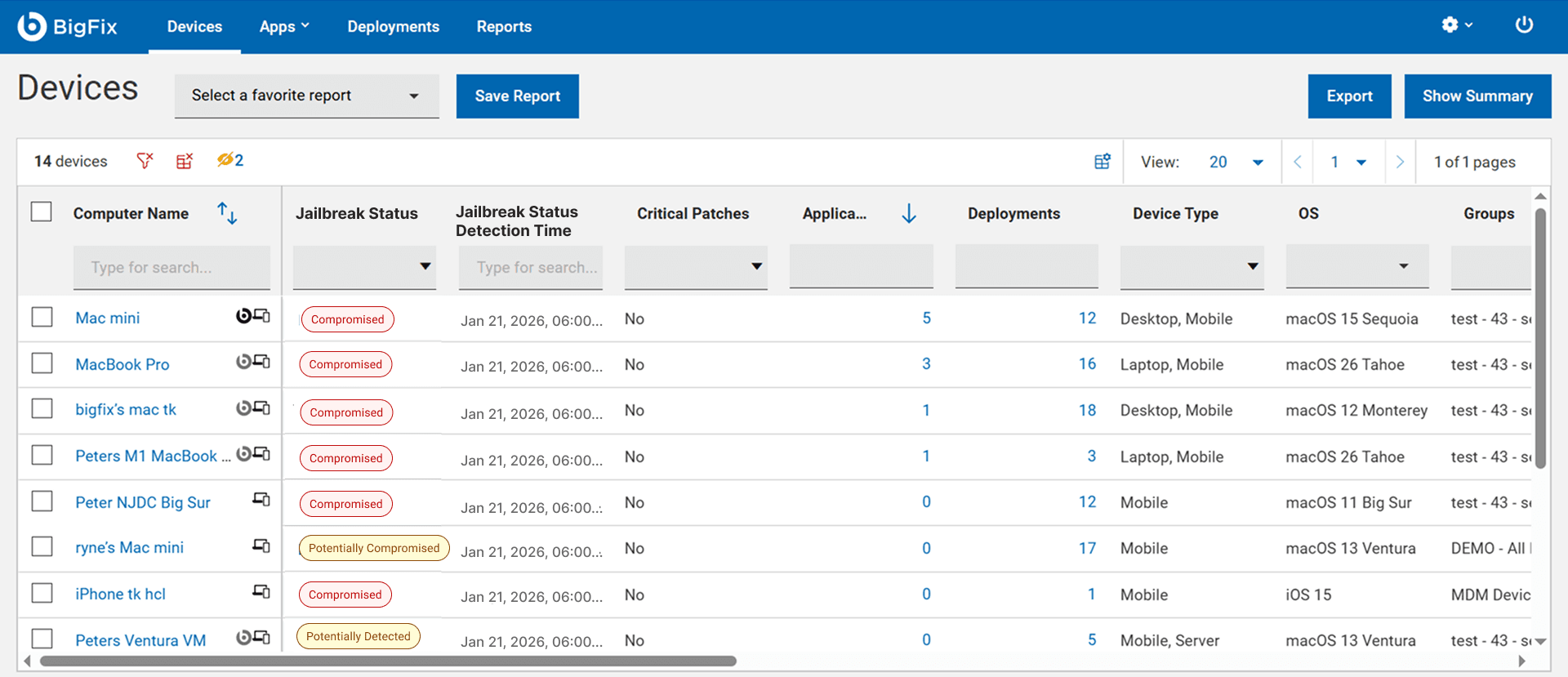This screenshot has height=677, width=1568.
Task: Check the select all devices checkbox
Action: [42, 212]
